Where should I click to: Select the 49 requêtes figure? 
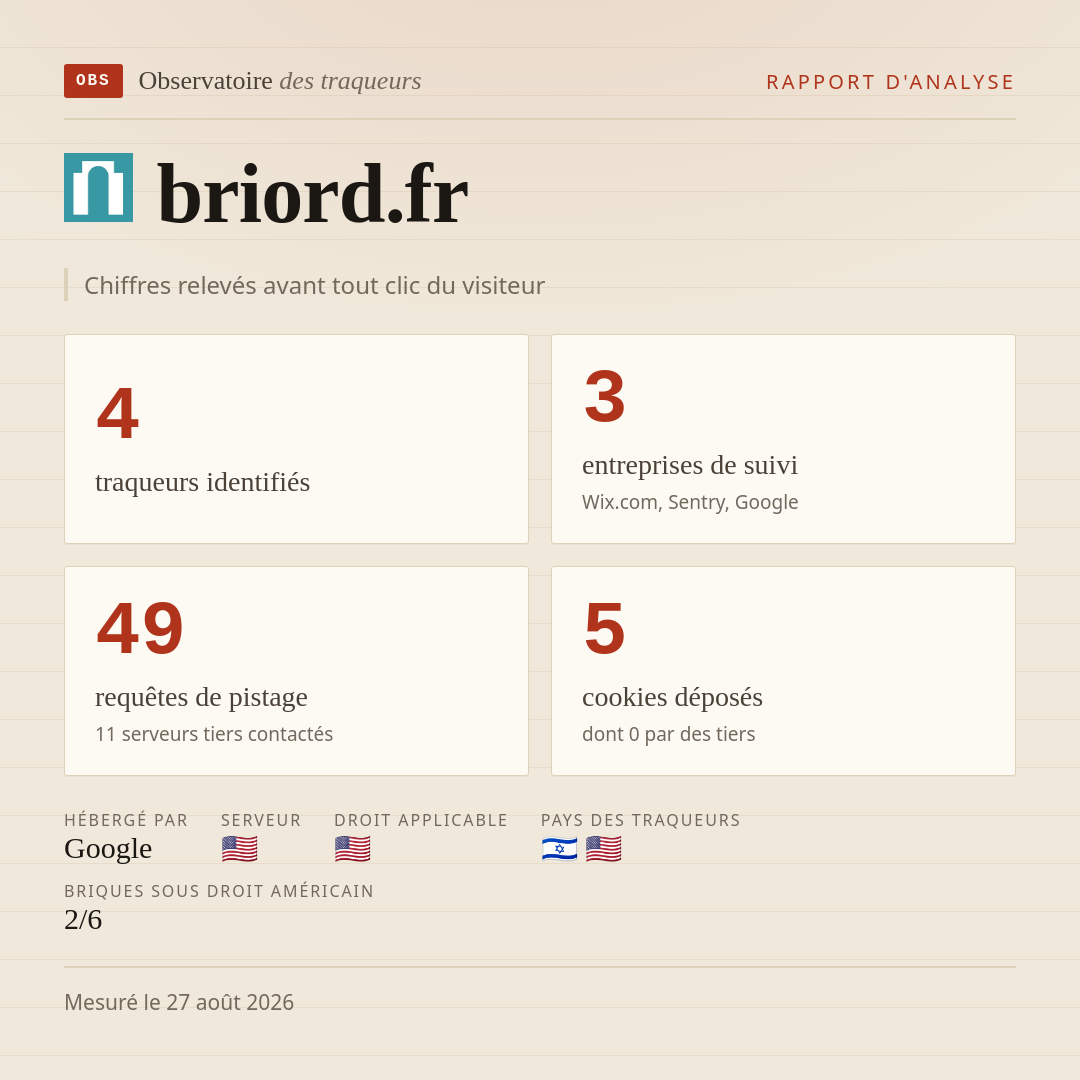coord(141,628)
